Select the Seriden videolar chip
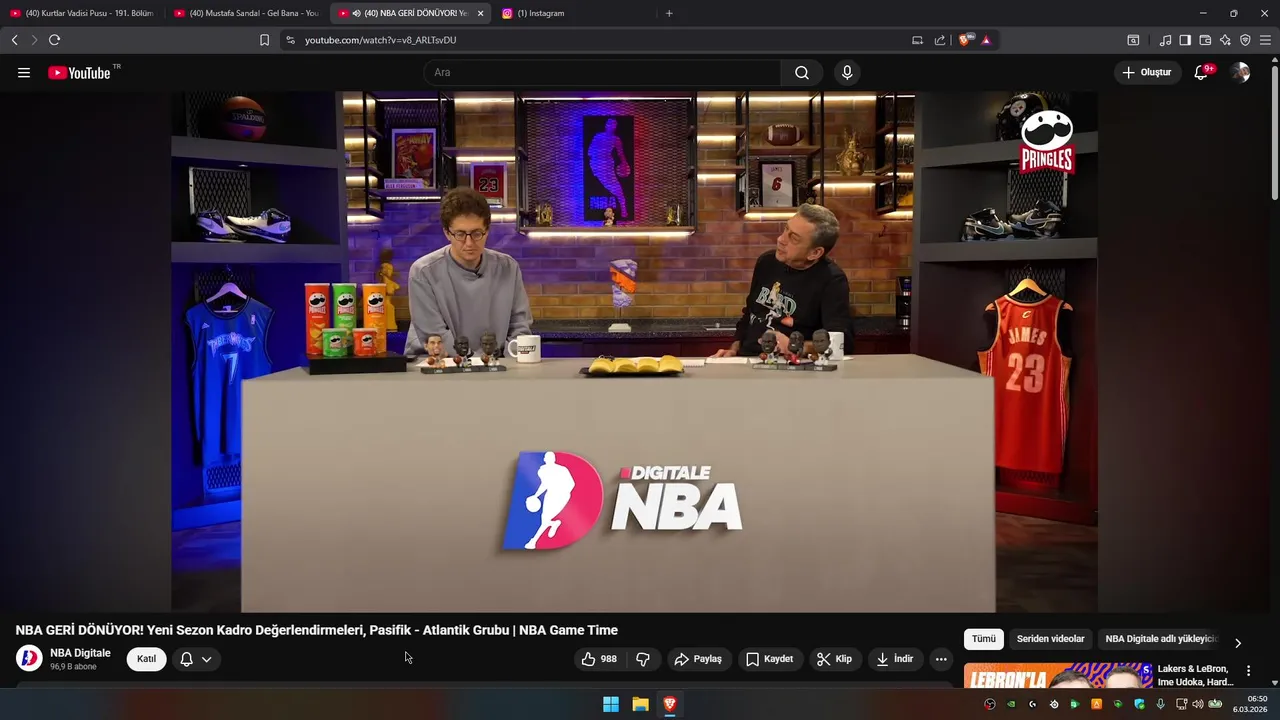 point(1050,639)
